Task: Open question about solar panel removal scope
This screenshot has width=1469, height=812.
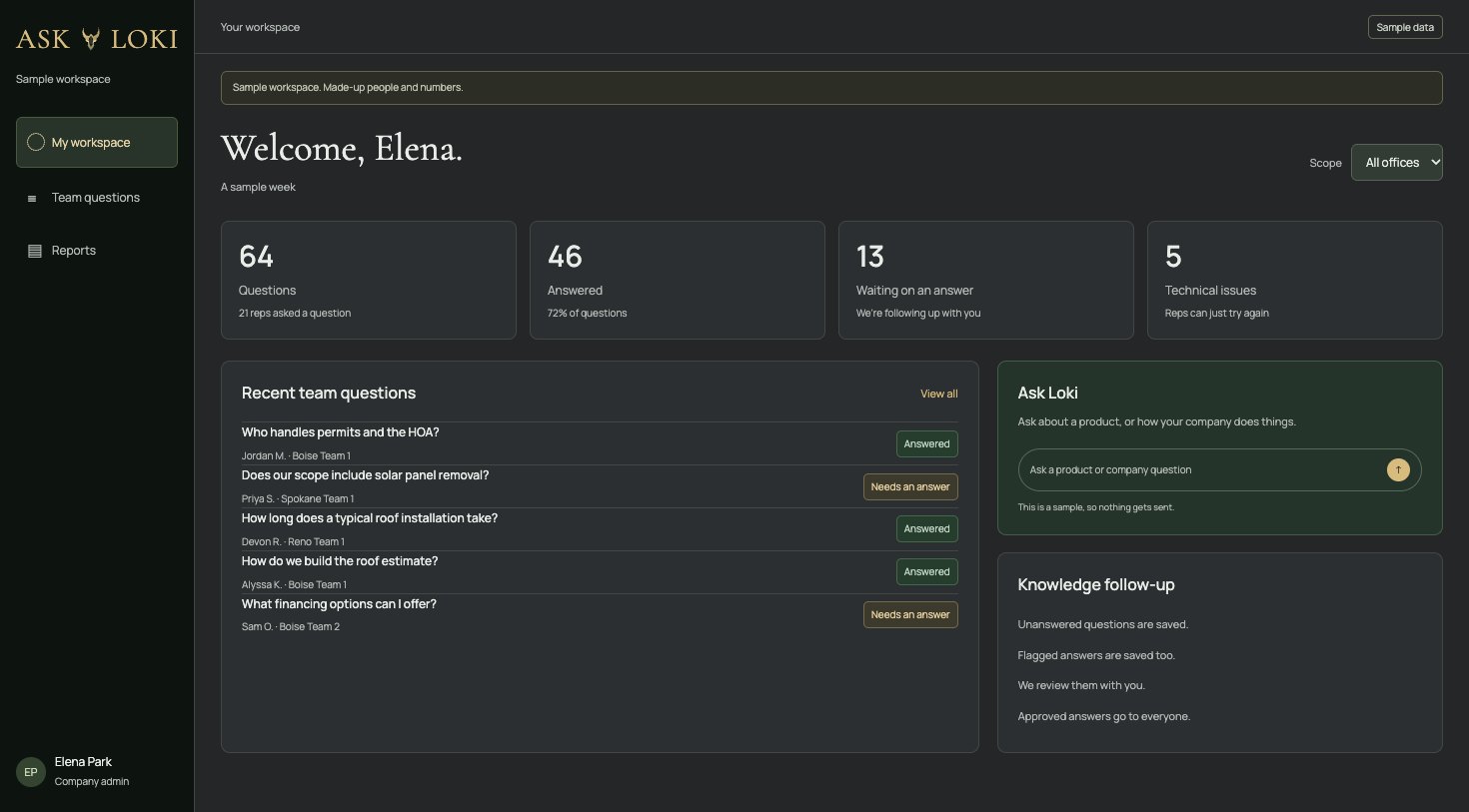Action: point(366,475)
